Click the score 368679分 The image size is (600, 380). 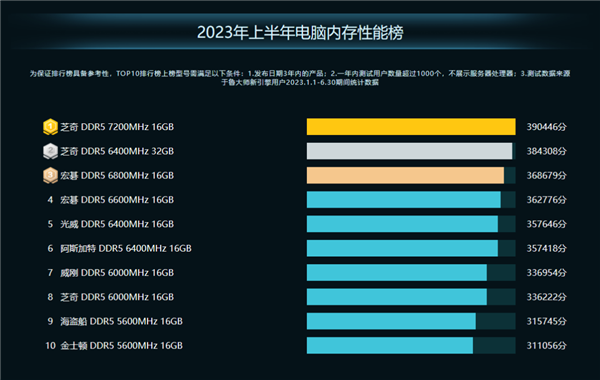pyautogui.click(x=546, y=176)
